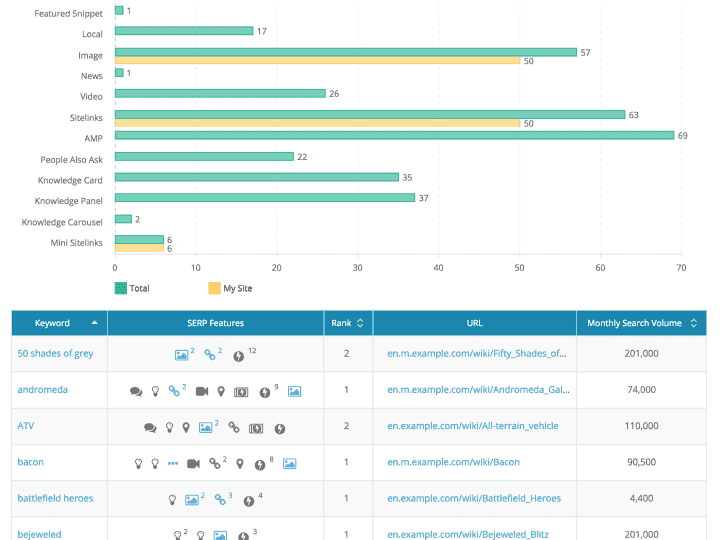Click the mini sitelinks dots icon for bacon

coord(173,463)
